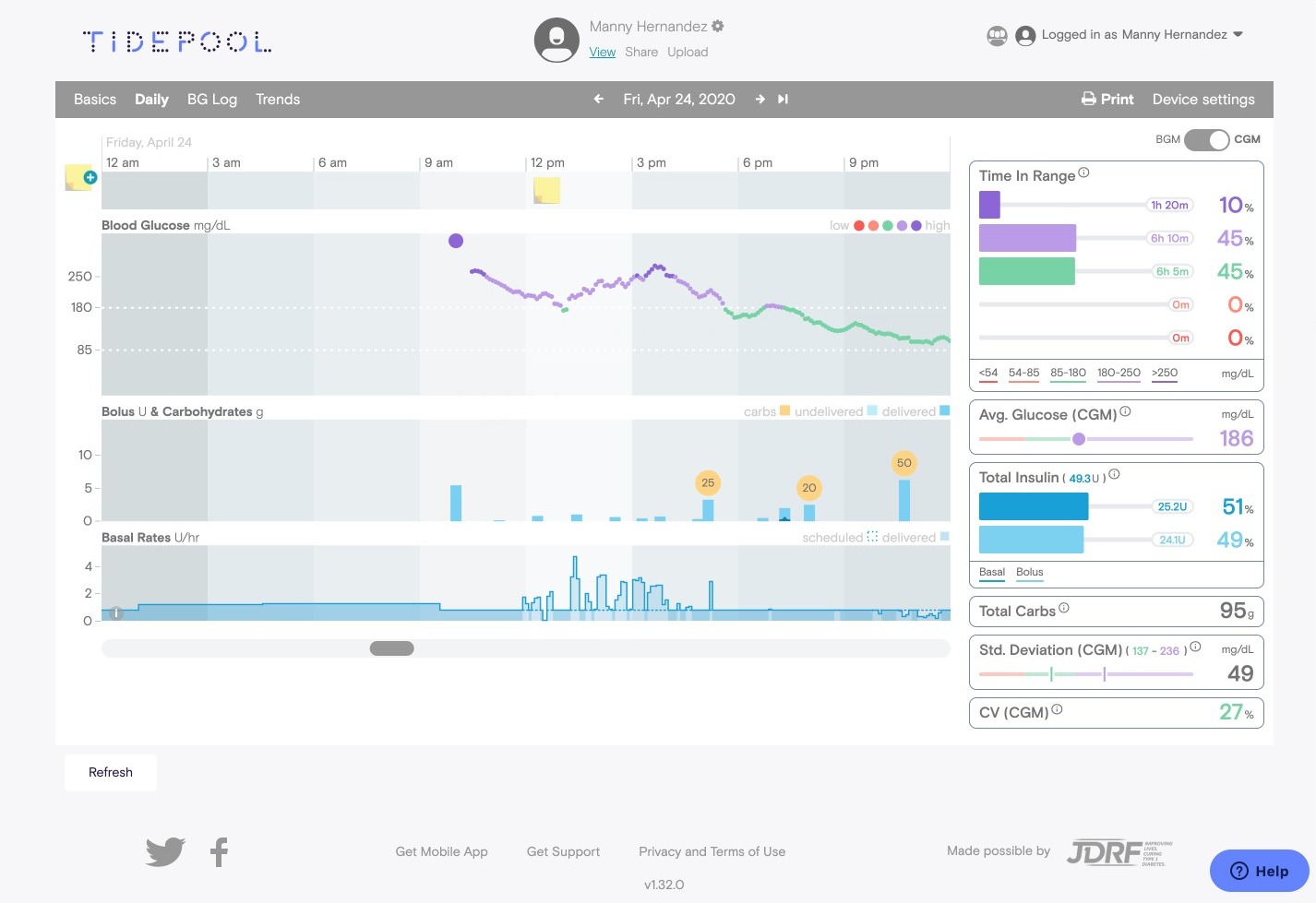
Task: Click the add note plus icon
Action: point(90,177)
